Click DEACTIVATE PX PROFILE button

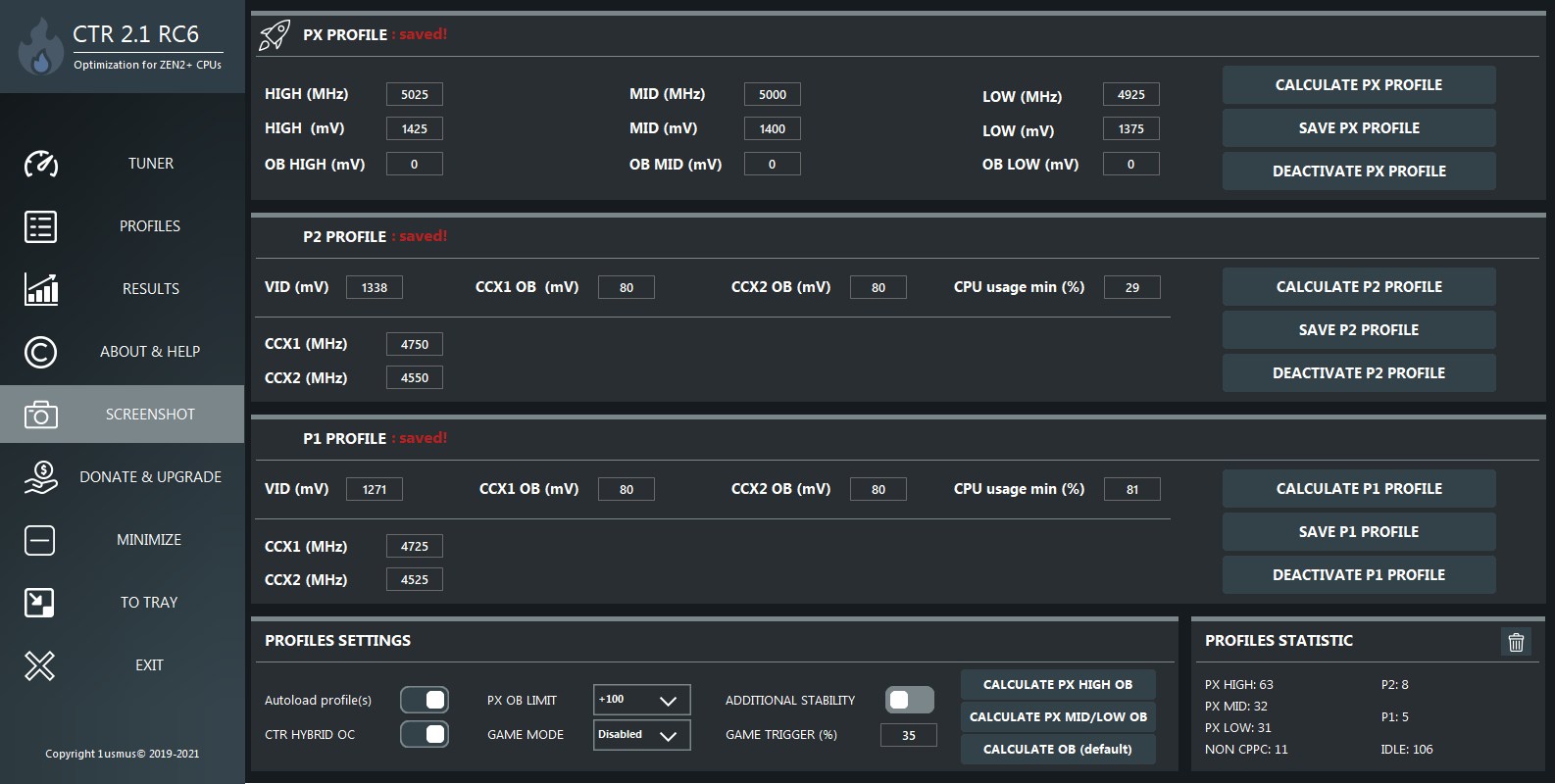coord(1359,171)
